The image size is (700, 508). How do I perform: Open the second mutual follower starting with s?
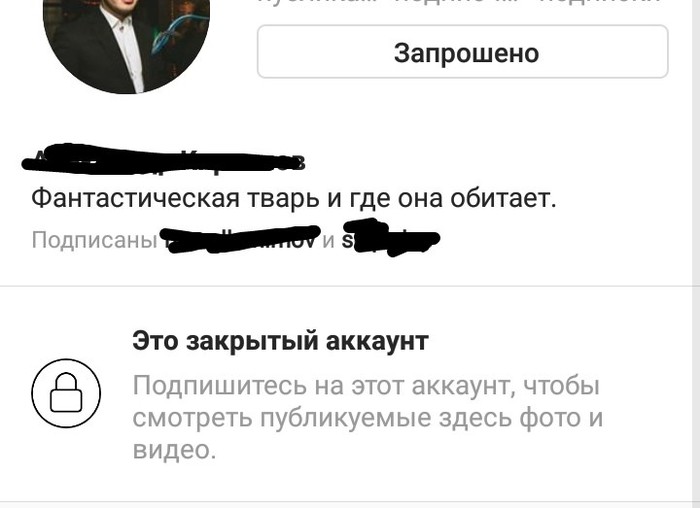coord(391,239)
